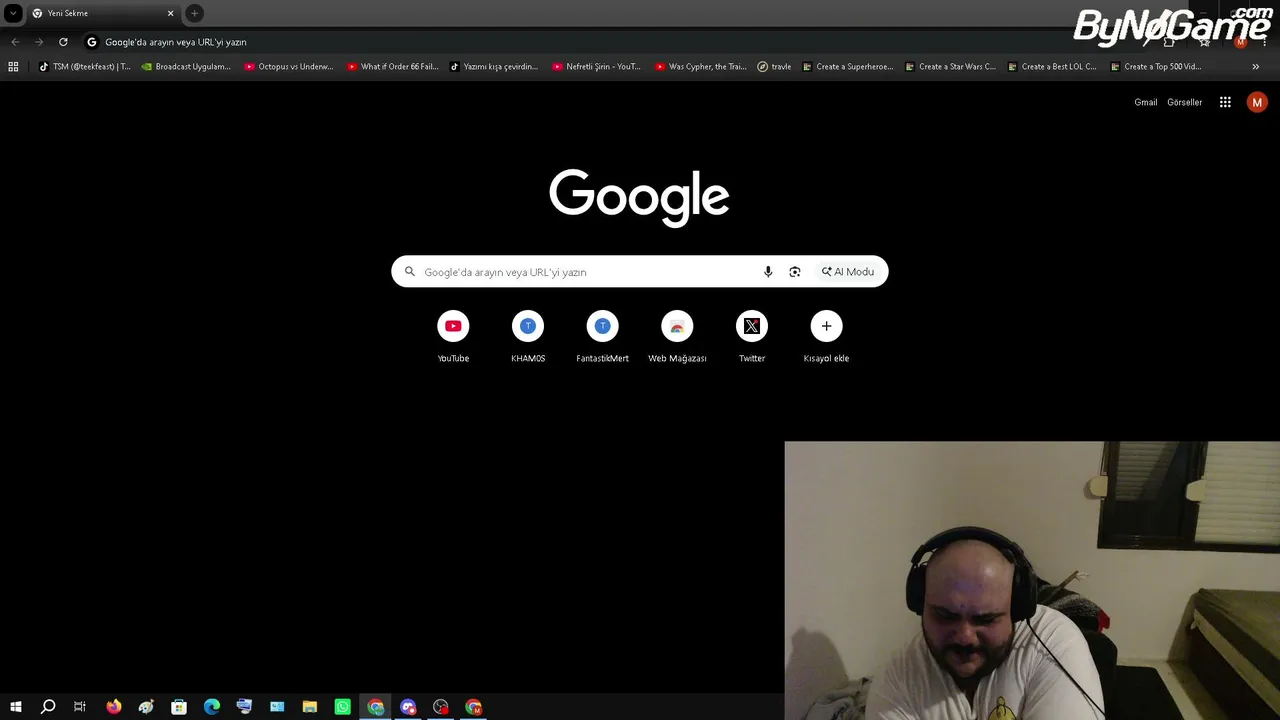Image resolution: width=1280 pixels, height=720 pixels.
Task: Show more bookmarks via overflow chevron
Action: (x=1256, y=67)
